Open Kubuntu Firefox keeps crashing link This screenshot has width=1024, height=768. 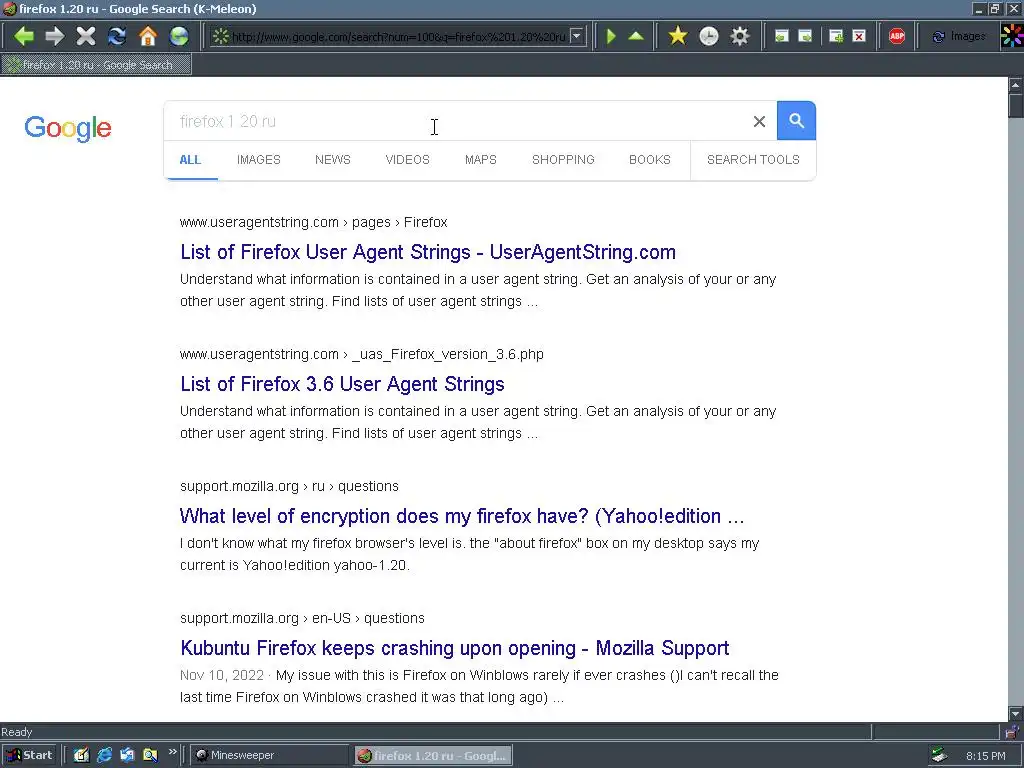tap(455, 648)
